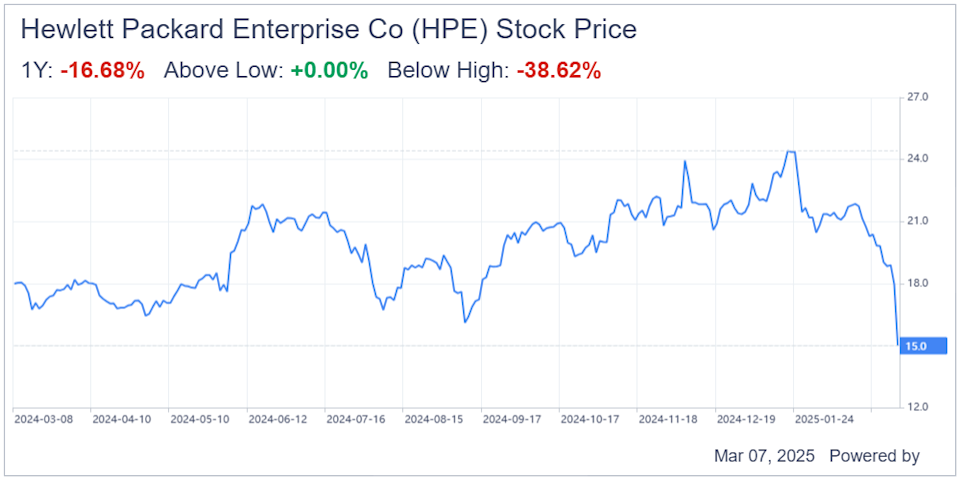Screen dimensions: 960x480
Task: Select the 2024-04-10 date on the x-axis
Action: tap(120, 419)
